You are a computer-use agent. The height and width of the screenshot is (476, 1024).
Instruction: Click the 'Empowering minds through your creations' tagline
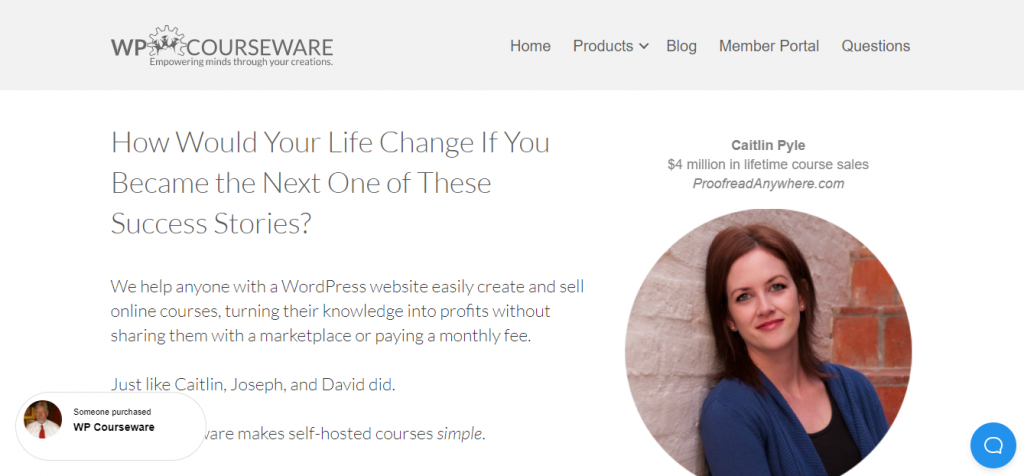click(x=241, y=63)
